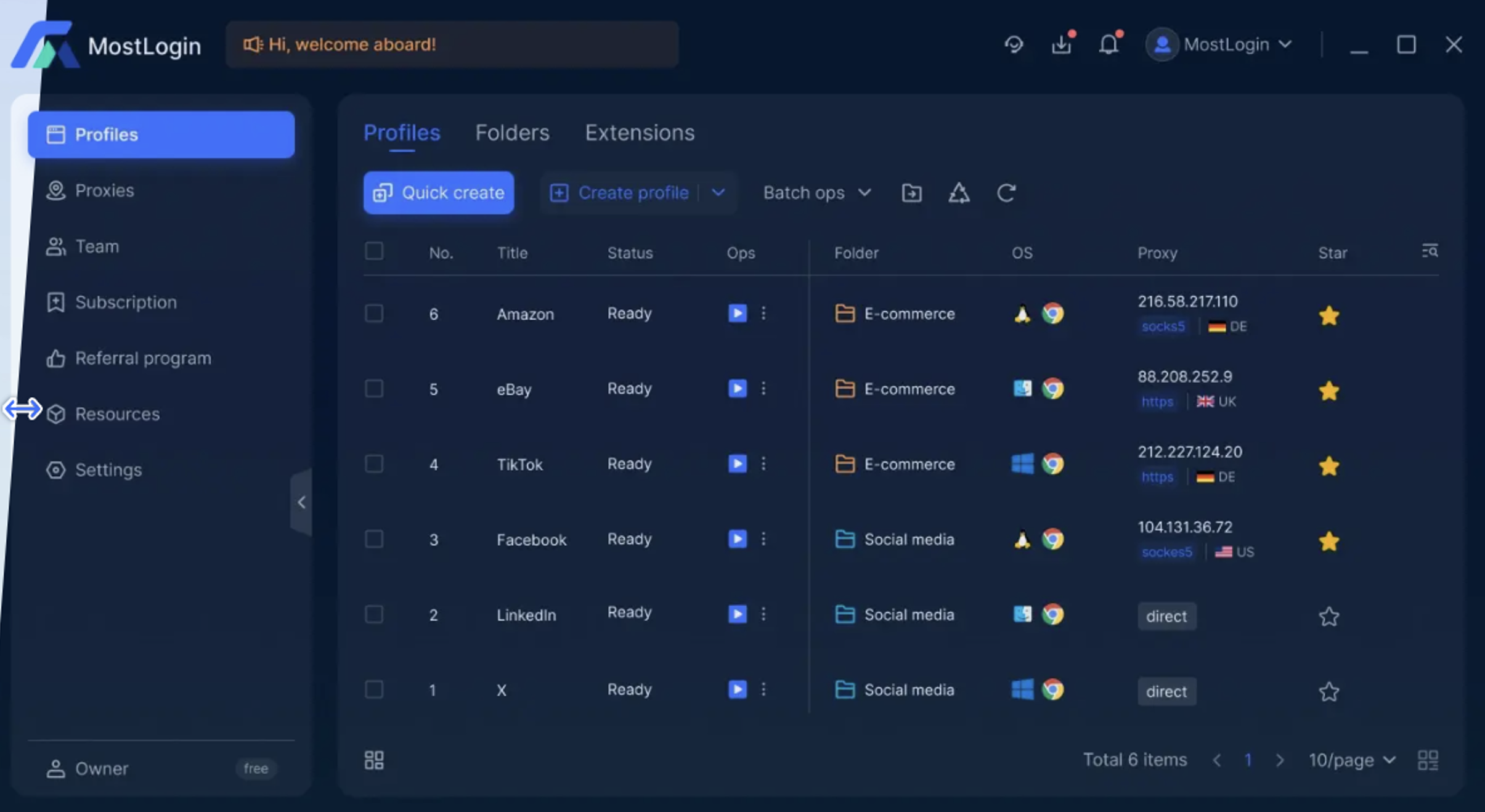This screenshot has width=1485, height=812.
Task: Select all profiles header checkbox
Action: [374, 251]
